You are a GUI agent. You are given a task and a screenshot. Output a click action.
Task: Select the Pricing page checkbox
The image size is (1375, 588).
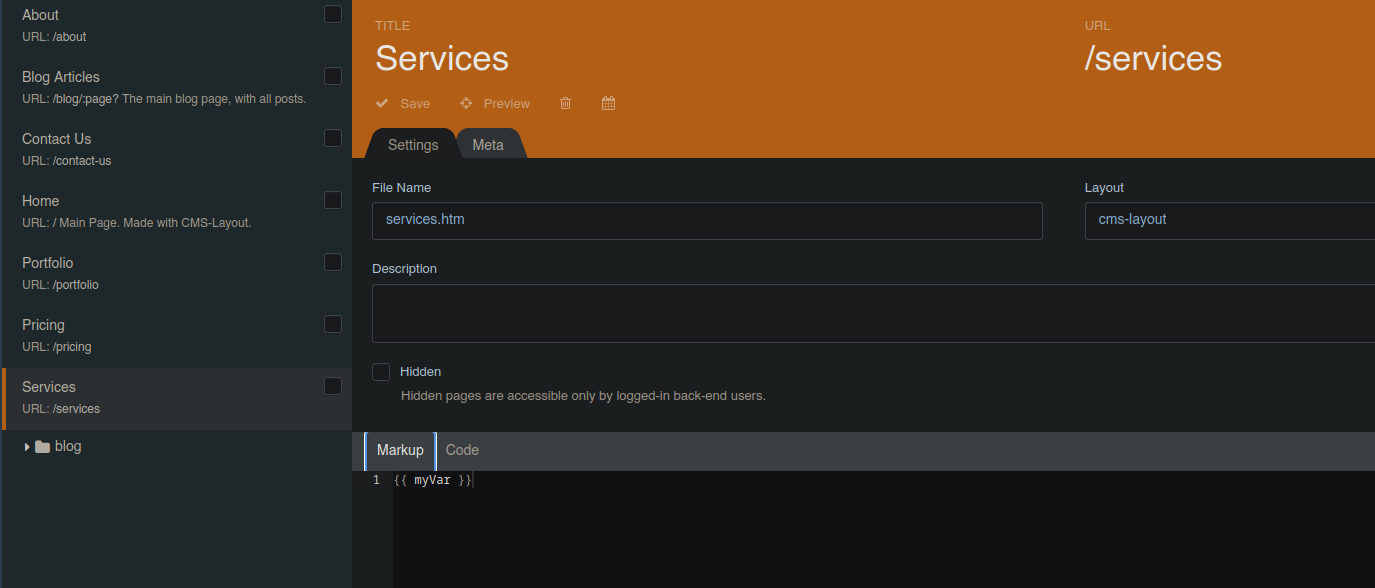[333, 324]
